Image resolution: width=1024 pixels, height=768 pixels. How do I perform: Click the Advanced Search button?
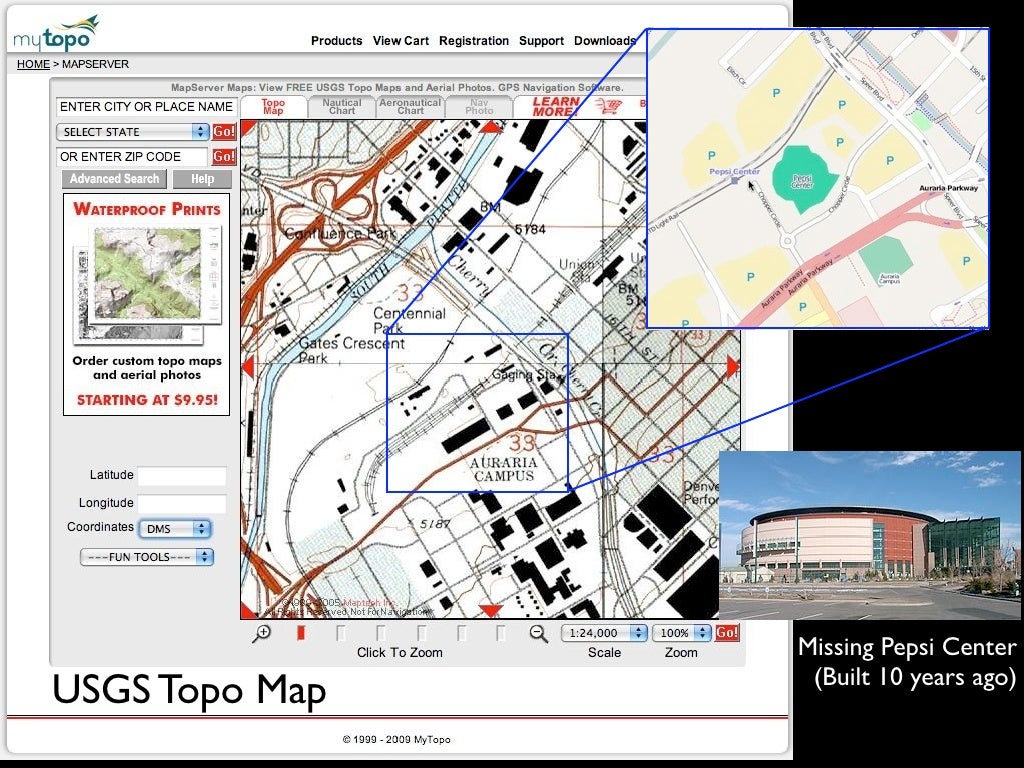pos(114,179)
